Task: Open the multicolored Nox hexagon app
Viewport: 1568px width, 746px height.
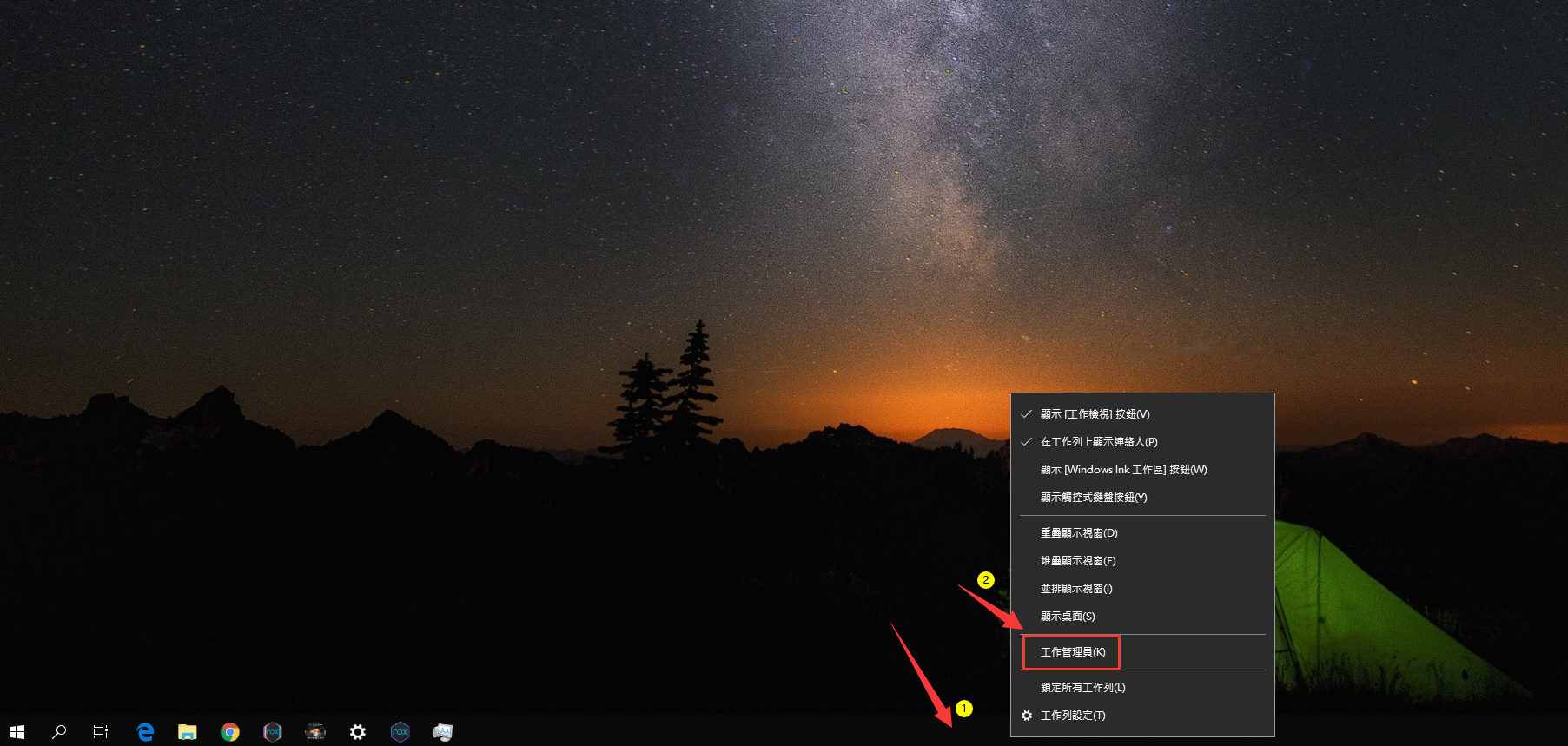Action: coord(273,732)
